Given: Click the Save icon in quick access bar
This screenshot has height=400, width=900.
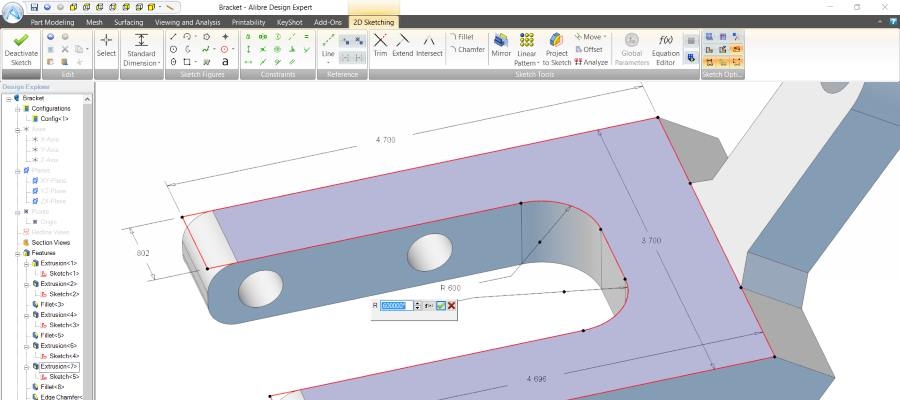Looking at the screenshot, I should point(34,7).
